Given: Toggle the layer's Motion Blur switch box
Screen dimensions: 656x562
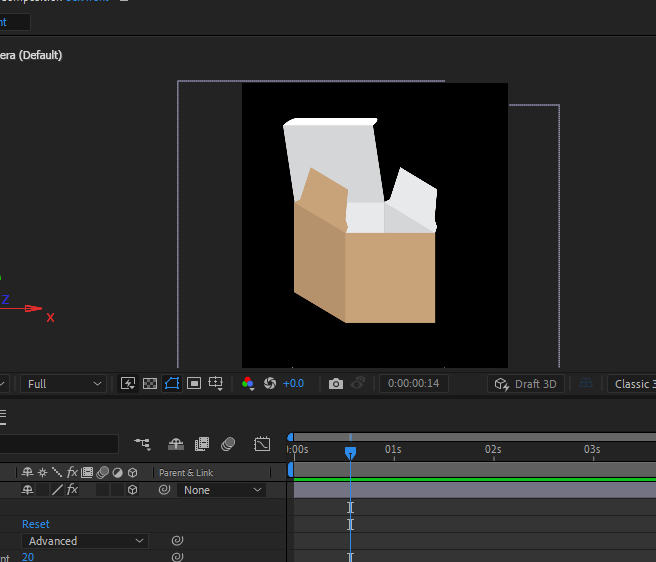Looking at the screenshot, I should coord(102,490).
